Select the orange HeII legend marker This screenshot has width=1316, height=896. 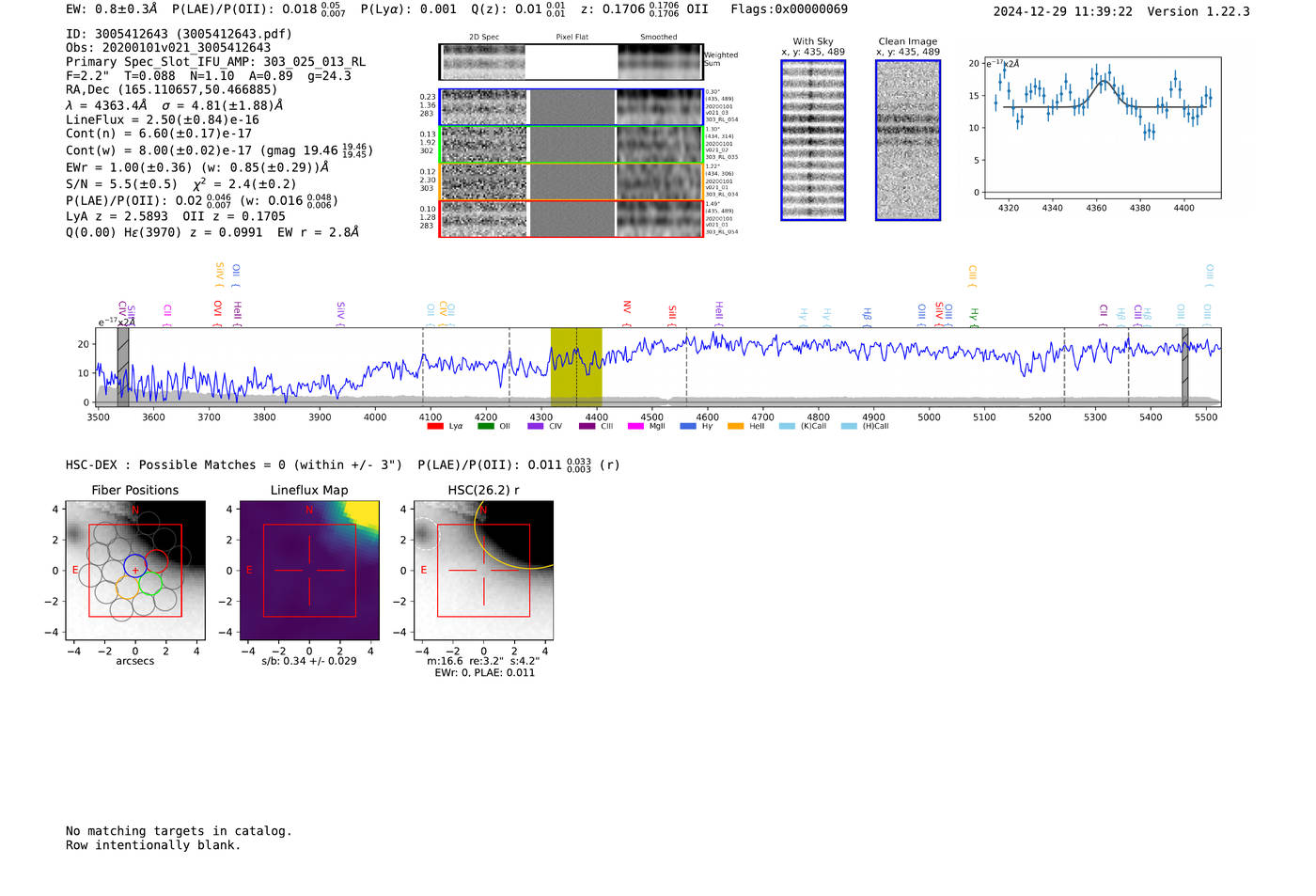click(x=735, y=427)
